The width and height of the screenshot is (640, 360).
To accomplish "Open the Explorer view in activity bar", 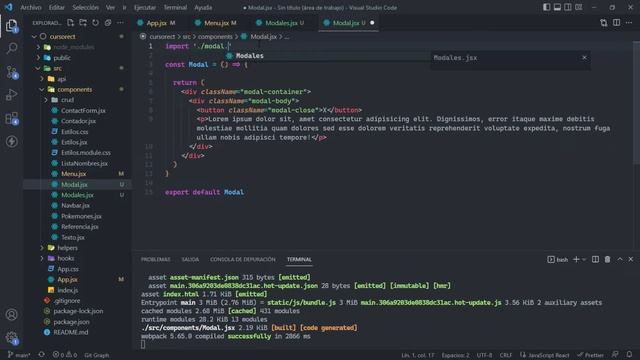I will 11,26.
